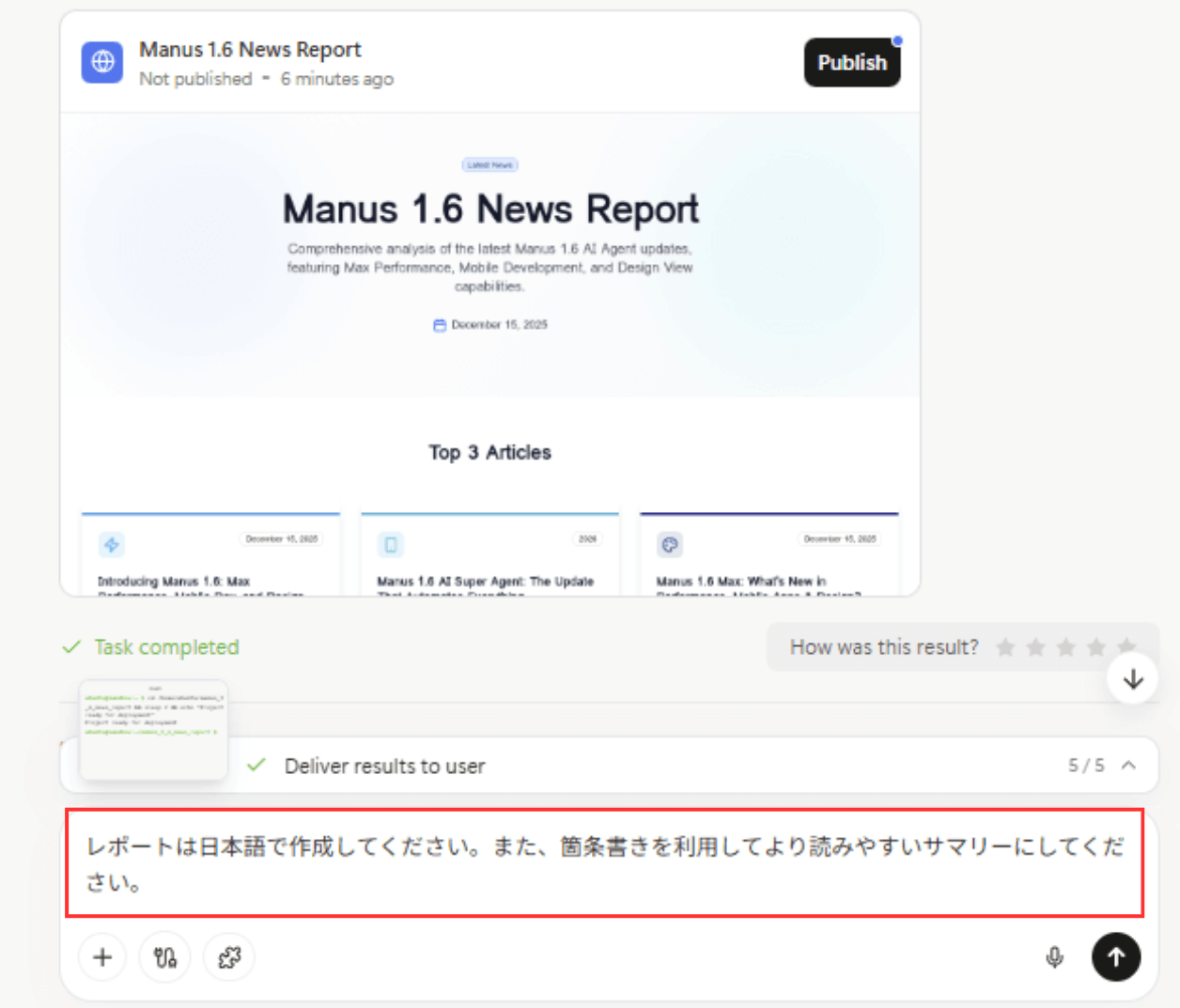Open the terminal preview thumbnail
1180x1008 pixels.
point(154,729)
